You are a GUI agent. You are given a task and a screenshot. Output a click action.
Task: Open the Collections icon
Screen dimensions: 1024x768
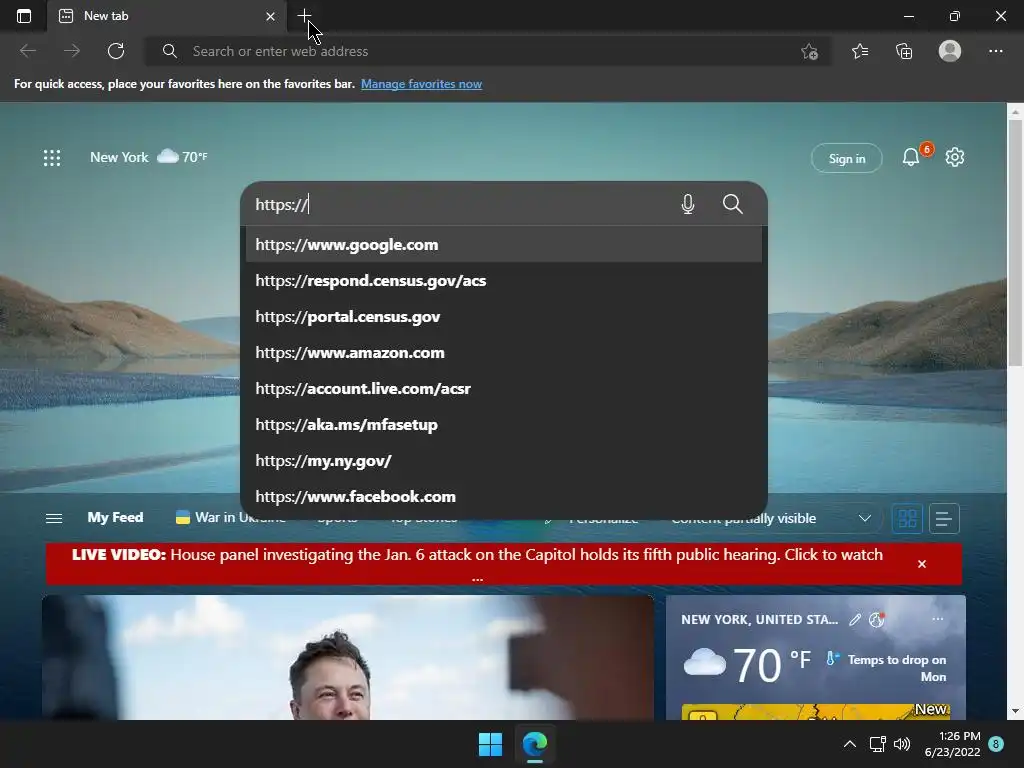click(904, 51)
